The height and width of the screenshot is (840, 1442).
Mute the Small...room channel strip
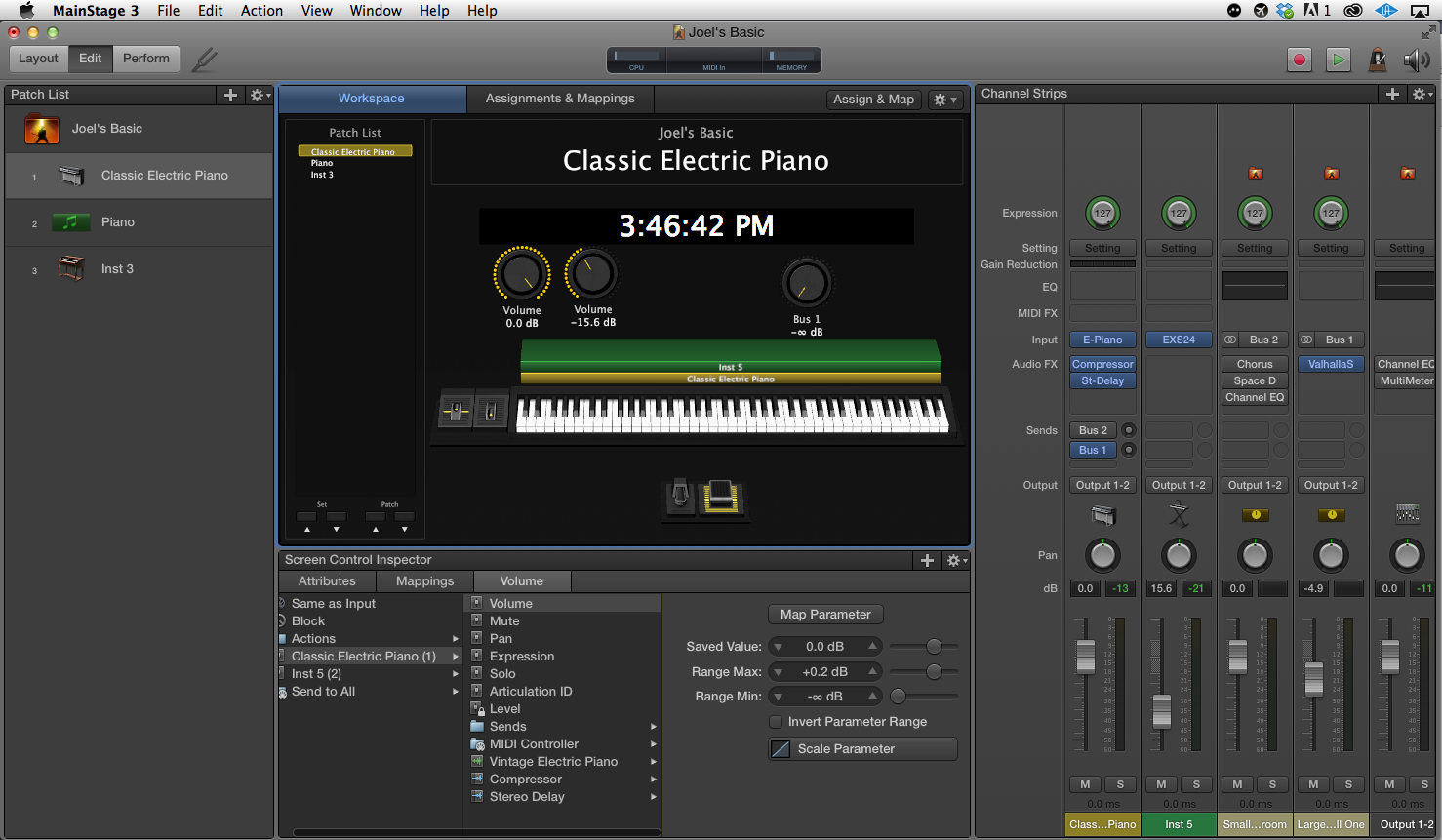(1237, 784)
